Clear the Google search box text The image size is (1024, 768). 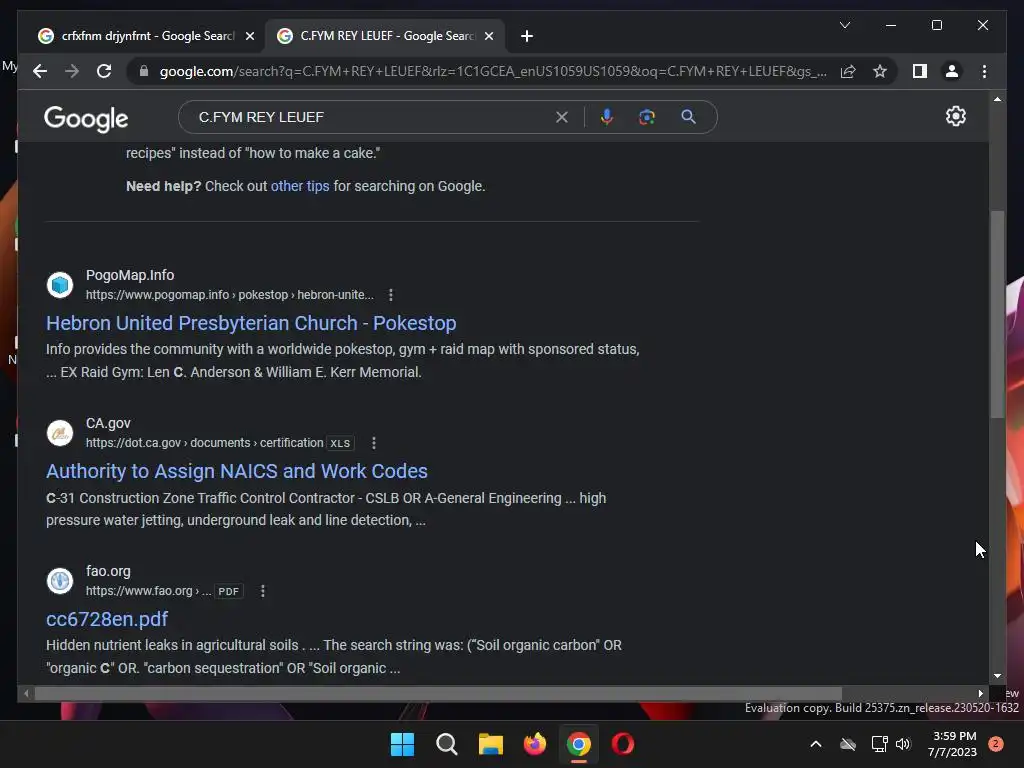(x=562, y=117)
